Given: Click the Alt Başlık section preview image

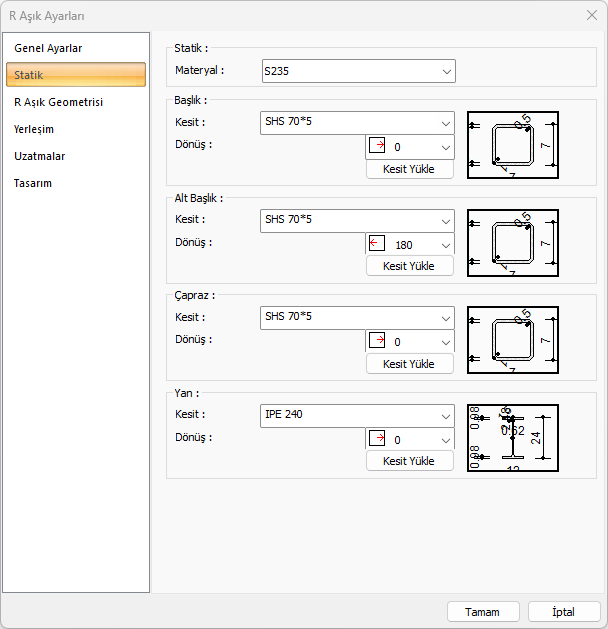Looking at the screenshot, I should click(512, 243).
